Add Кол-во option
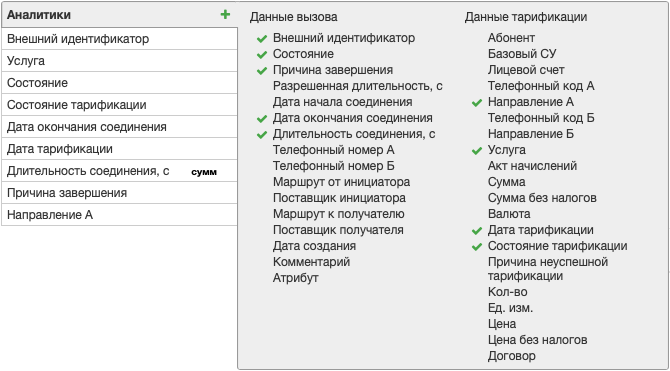This screenshot has width=670, height=371. 508,292
